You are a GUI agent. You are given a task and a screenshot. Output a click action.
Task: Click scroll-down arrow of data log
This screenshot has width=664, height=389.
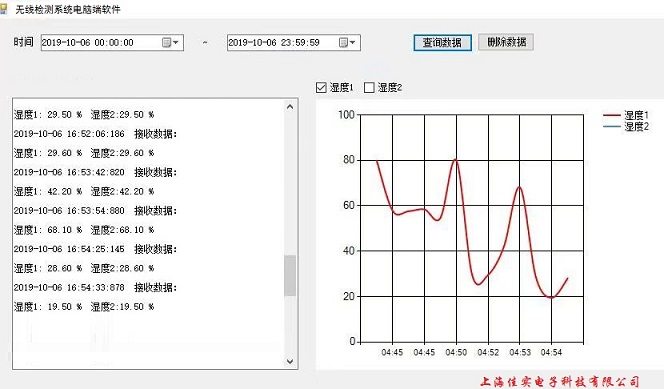(290, 361)
